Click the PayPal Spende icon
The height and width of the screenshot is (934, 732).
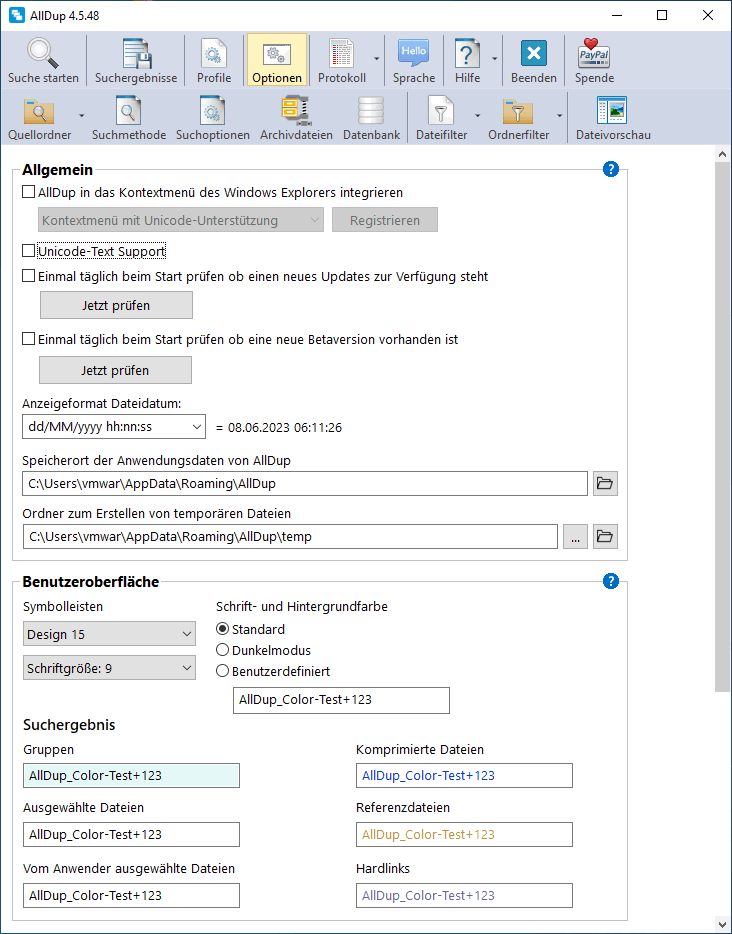(x=594, y=54)
